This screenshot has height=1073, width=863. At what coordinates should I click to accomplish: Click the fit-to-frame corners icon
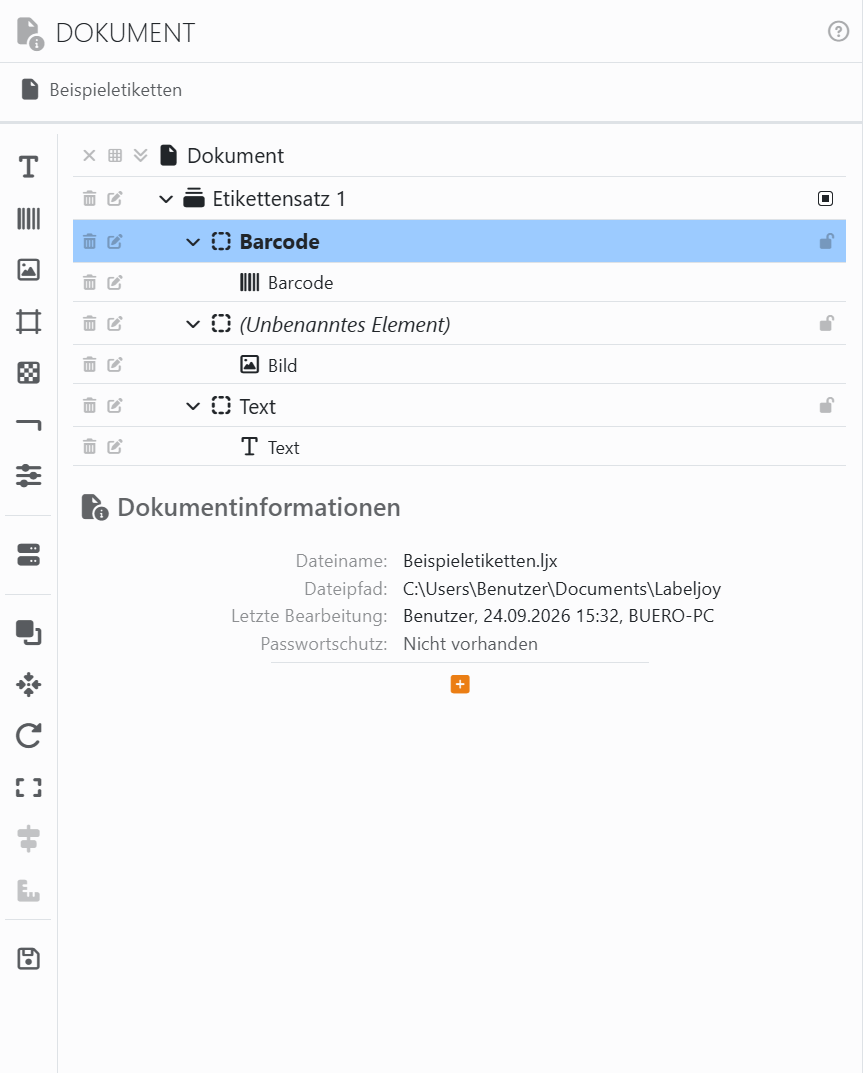(x=28, y=788)
